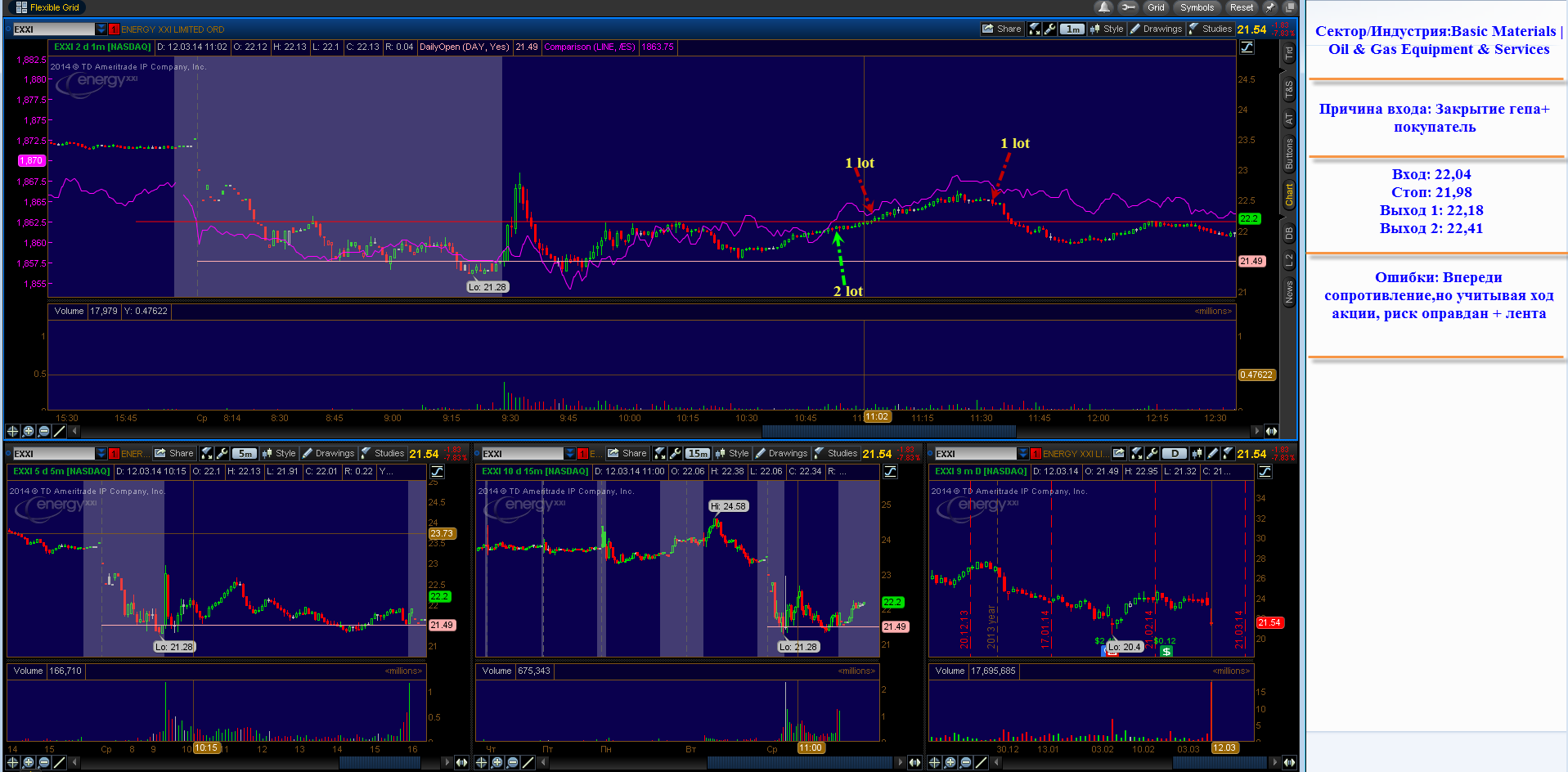The width and height of the screenshot is (1568, 772).
Task: Change the 15m timeframe selector
Action: tap(698, 453)
